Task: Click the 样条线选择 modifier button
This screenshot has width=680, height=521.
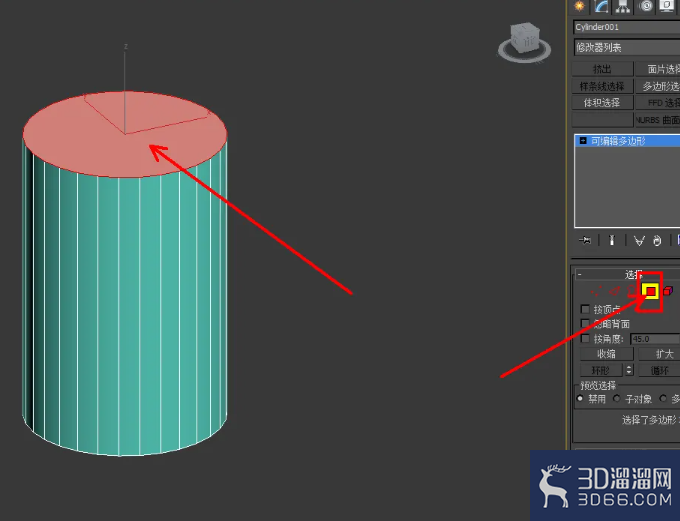Action: (x=602, y=86)
